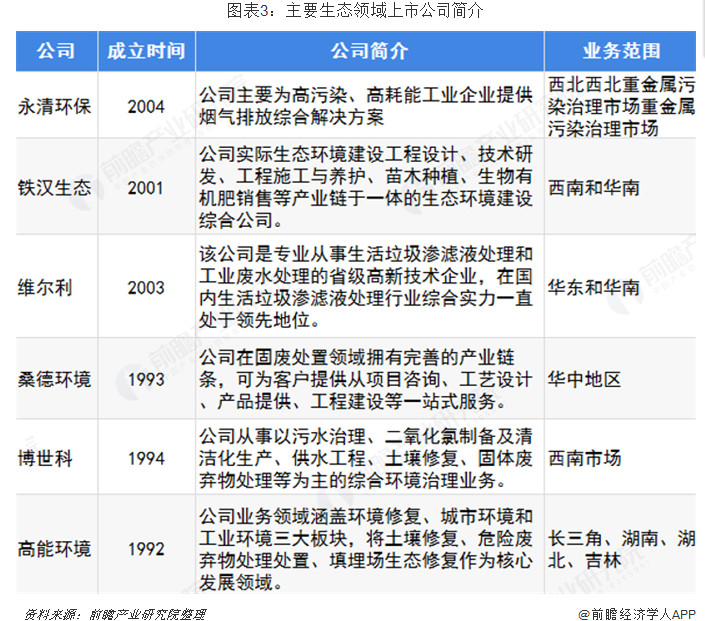The image size is (705, 621).
Task: Click the 西南和华南 business scope cell
Action: [x=594, y=187]
